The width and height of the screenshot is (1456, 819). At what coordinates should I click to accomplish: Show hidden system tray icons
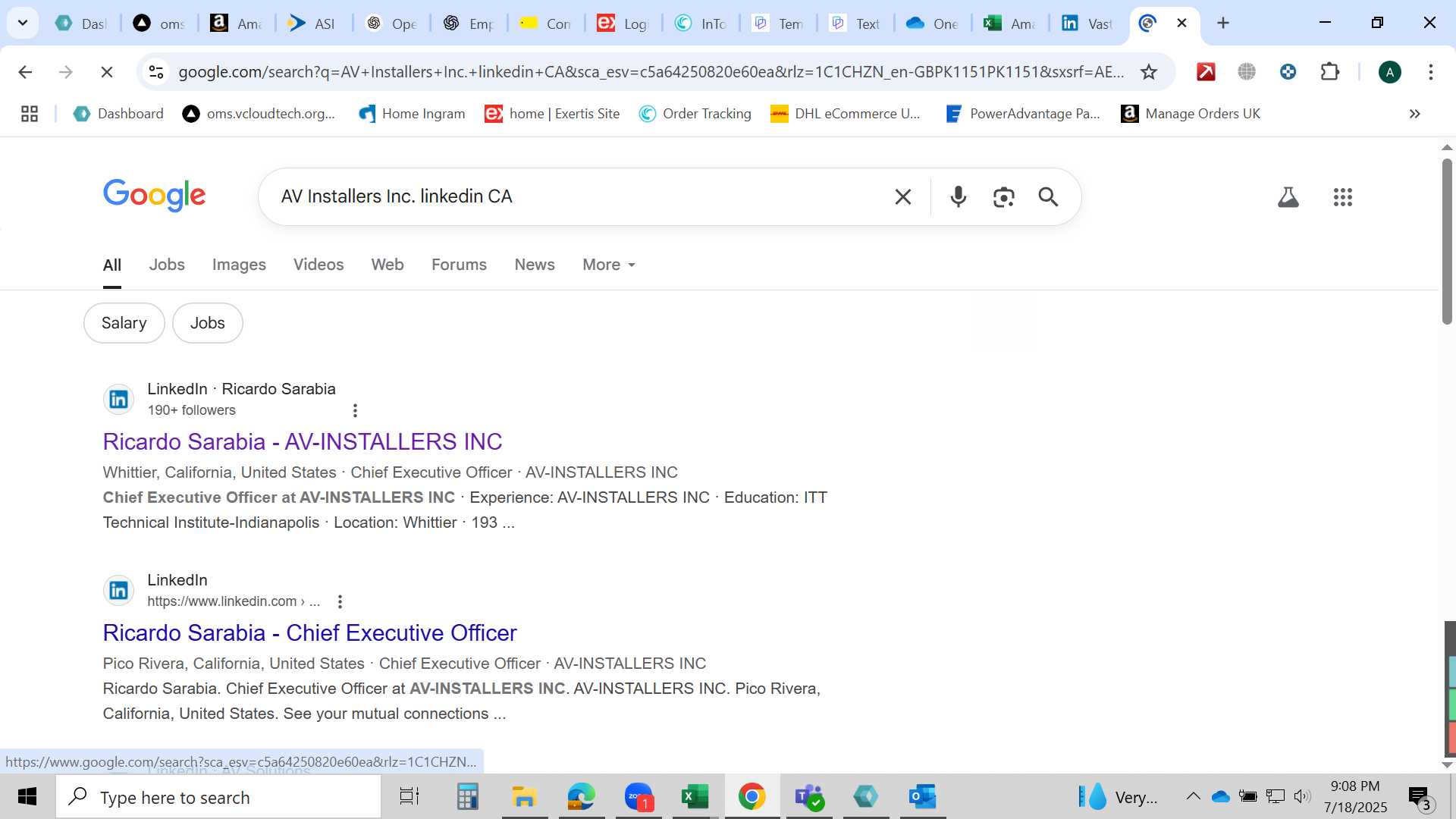[1193, 796]
